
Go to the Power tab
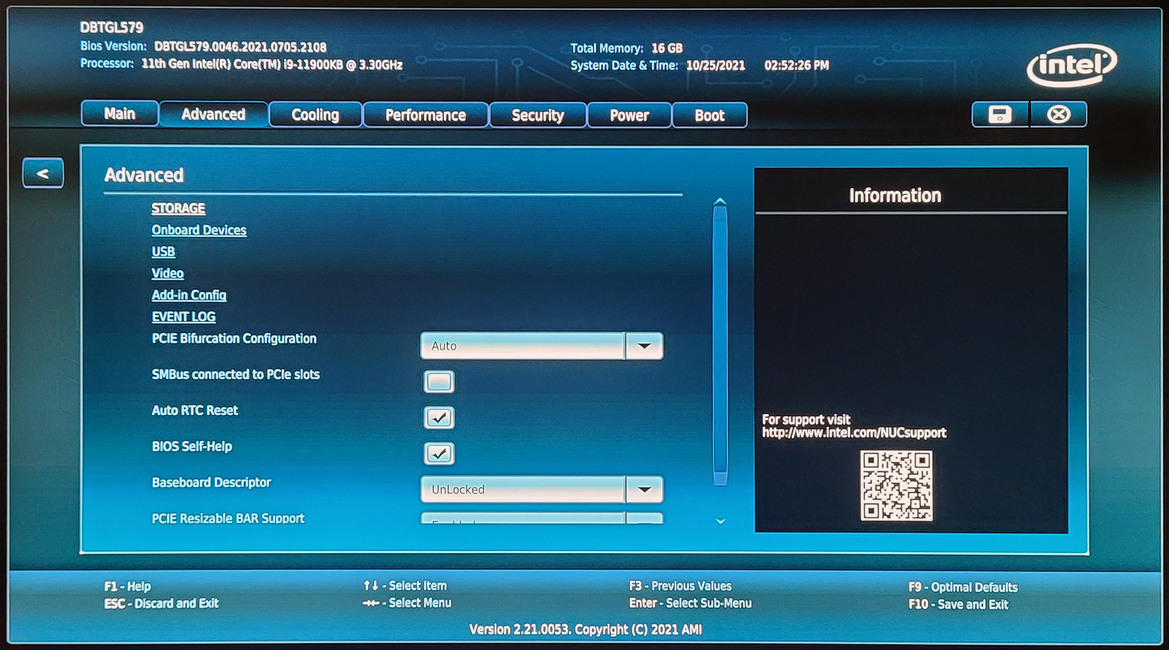(x=629, y=115)
